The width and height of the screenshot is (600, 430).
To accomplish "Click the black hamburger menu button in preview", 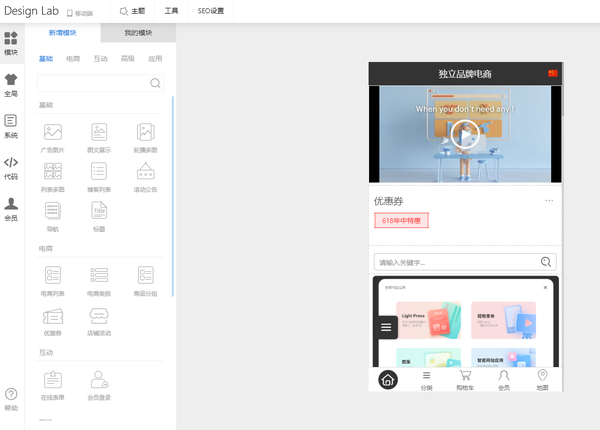I will 386,327.
